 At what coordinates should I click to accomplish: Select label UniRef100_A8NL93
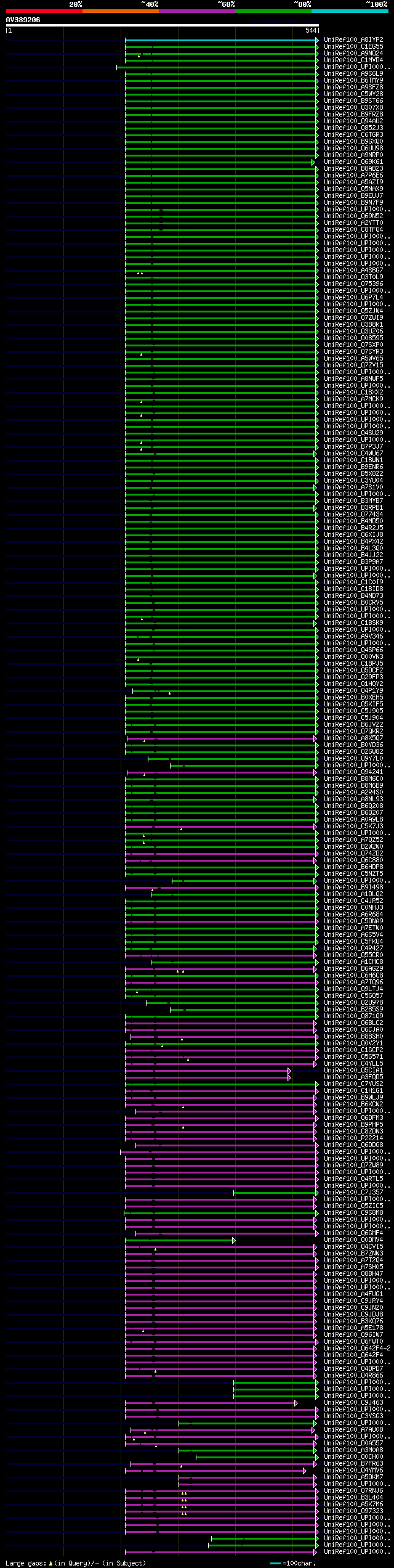click(x=353, y=799)
